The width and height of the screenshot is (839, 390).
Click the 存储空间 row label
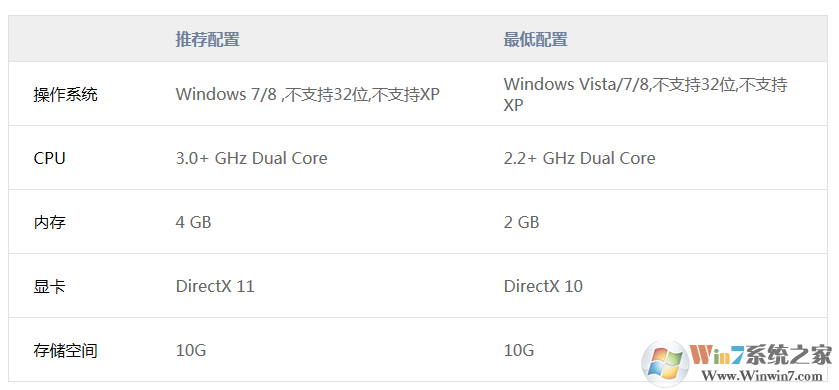(x=65, y=351)
